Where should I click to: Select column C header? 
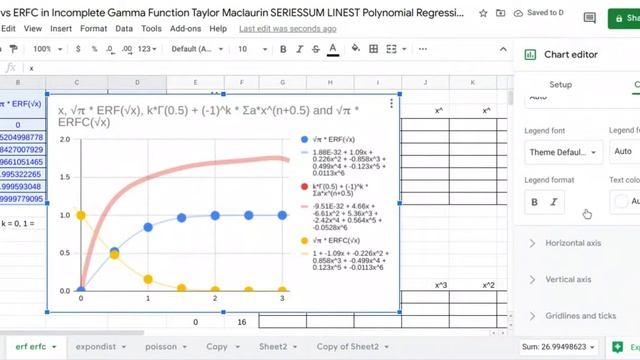click(x=76, y=82)
